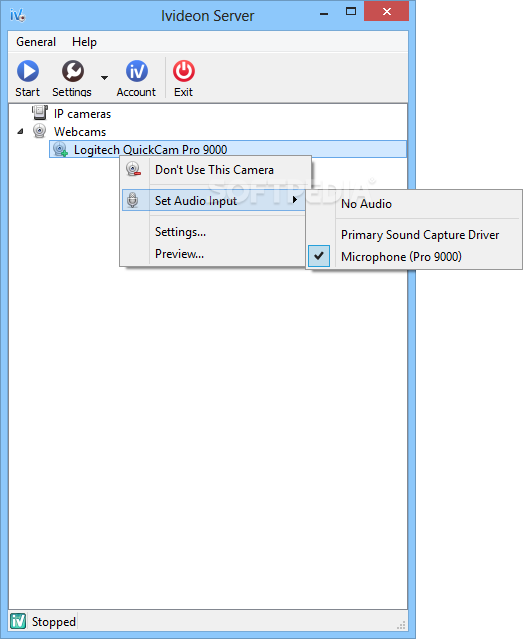Click the green iV status bar icon
The width and height of the screenshot is (523, 639).
[18, 621]
